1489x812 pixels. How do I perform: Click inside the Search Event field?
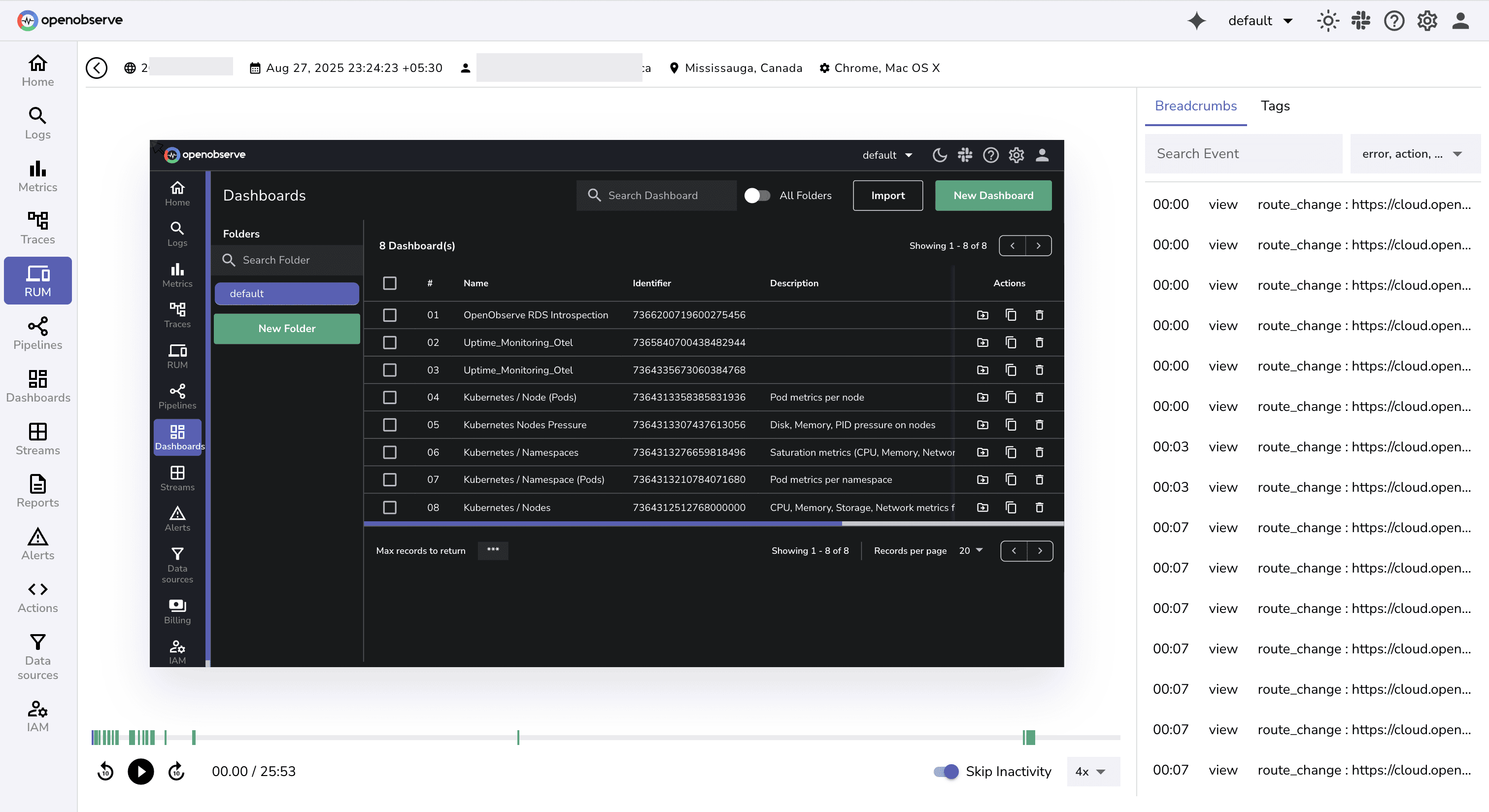[1243, 154]
